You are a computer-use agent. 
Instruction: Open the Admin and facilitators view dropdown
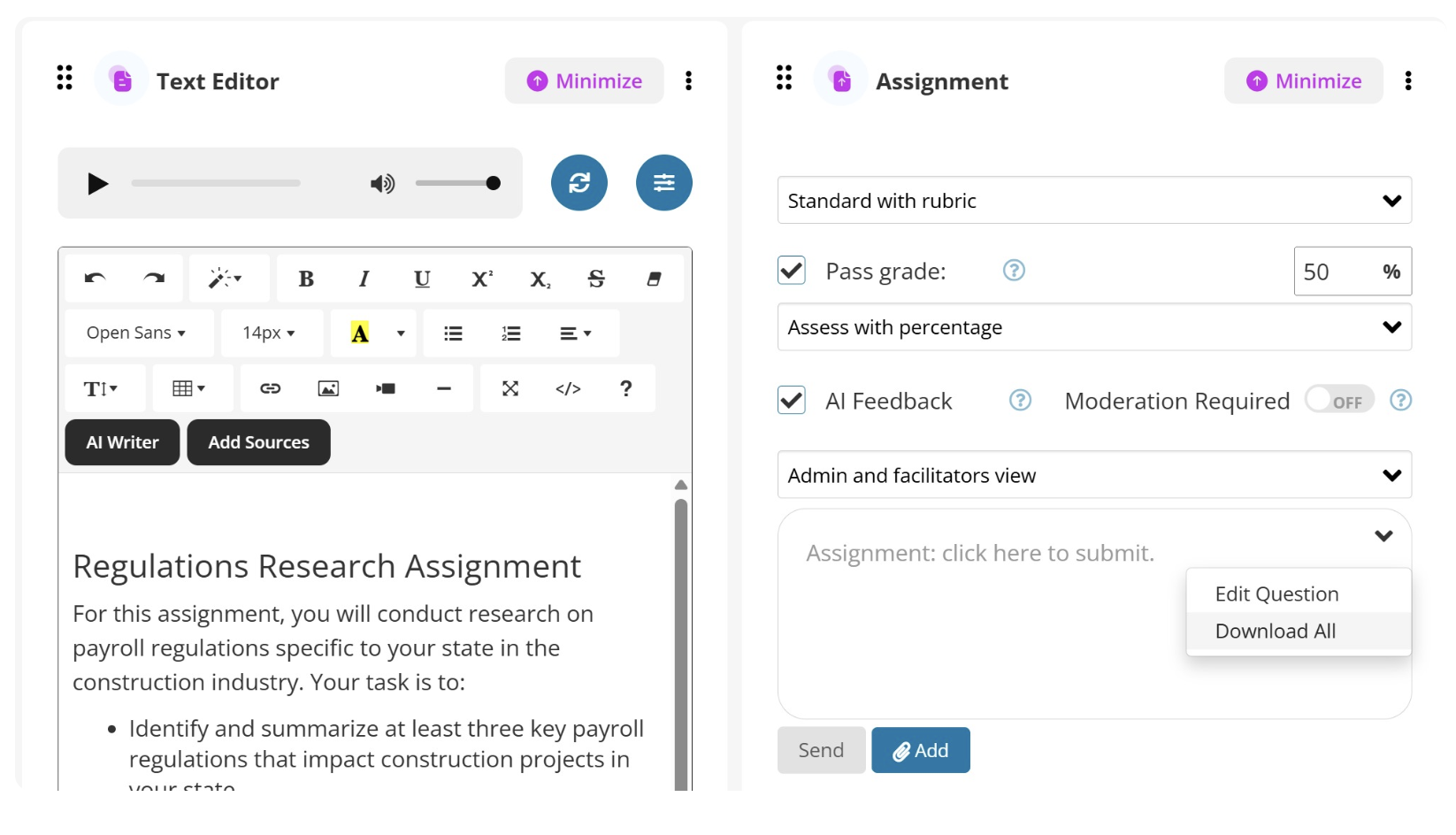coord(1094,475)
